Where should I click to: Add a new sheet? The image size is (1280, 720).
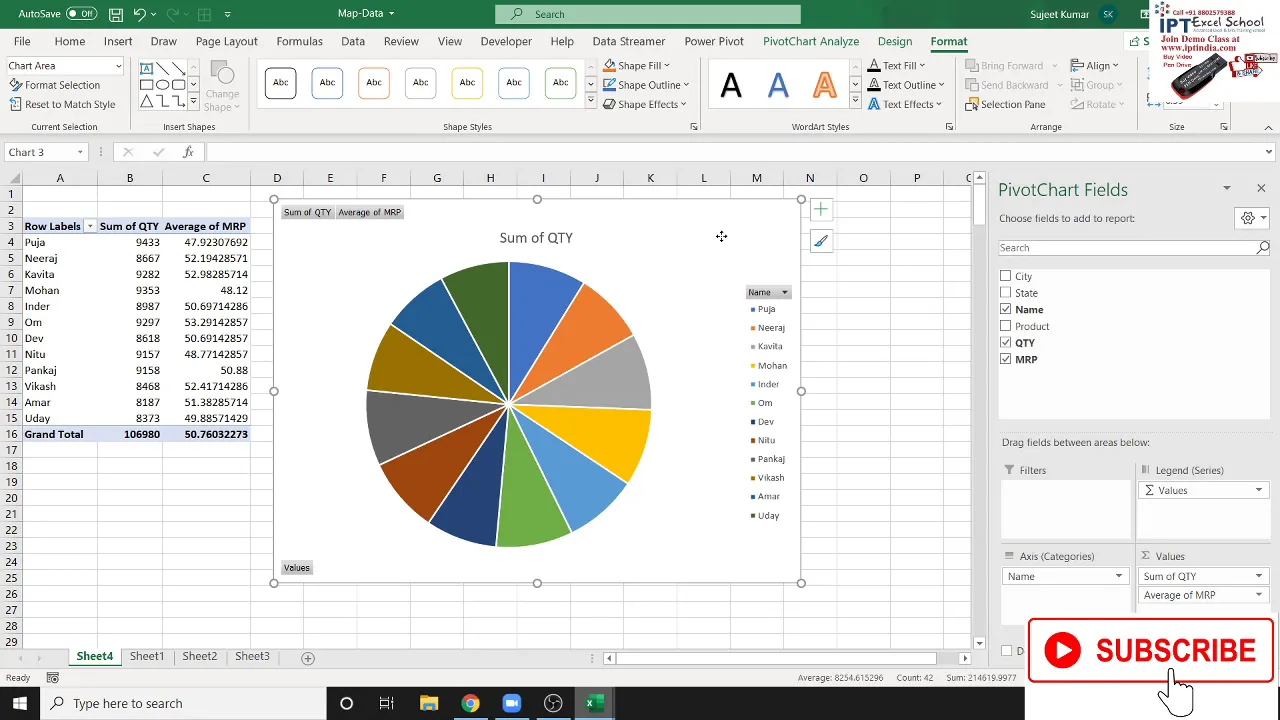click(308, 658)
